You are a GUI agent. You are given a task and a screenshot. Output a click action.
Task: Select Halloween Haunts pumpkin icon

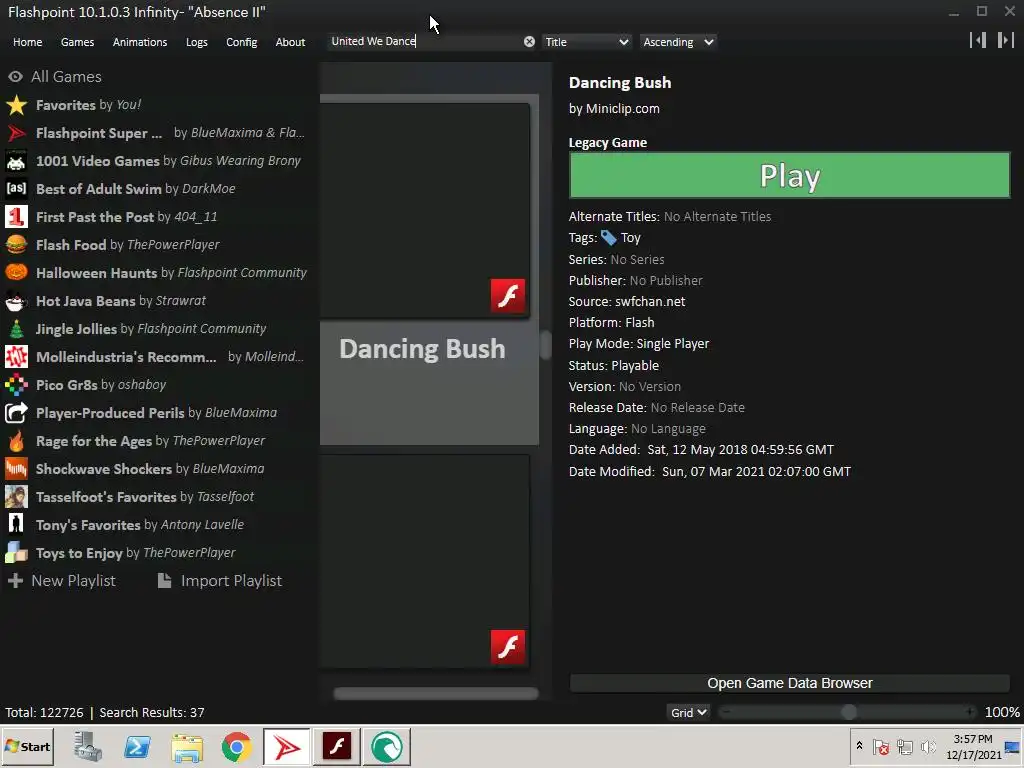(16, 273)
